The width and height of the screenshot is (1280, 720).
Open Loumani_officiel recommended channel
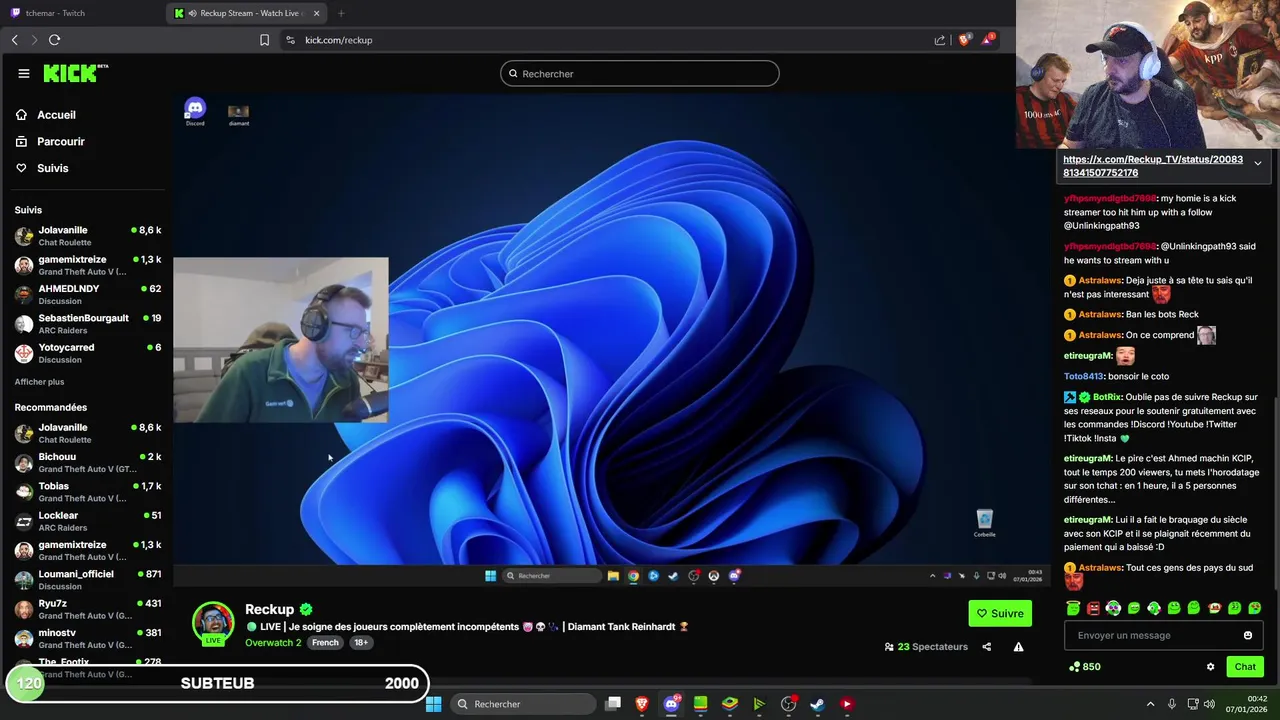pos(88,580)
